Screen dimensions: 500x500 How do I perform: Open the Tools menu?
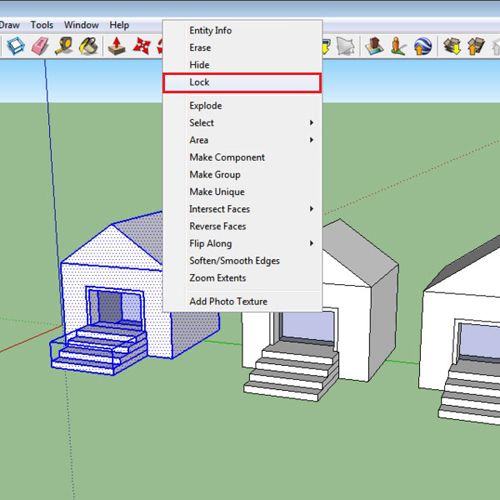[42, 25]
